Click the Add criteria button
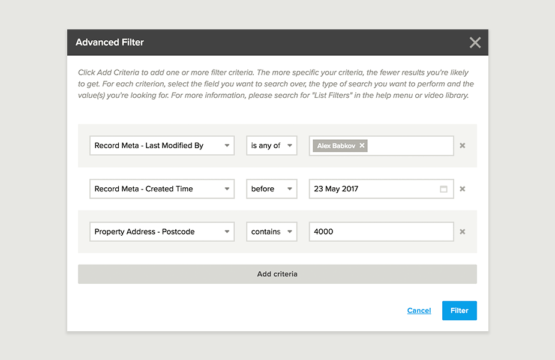The image size is (555, 360). pyautogui.click(x=277, y=274)
